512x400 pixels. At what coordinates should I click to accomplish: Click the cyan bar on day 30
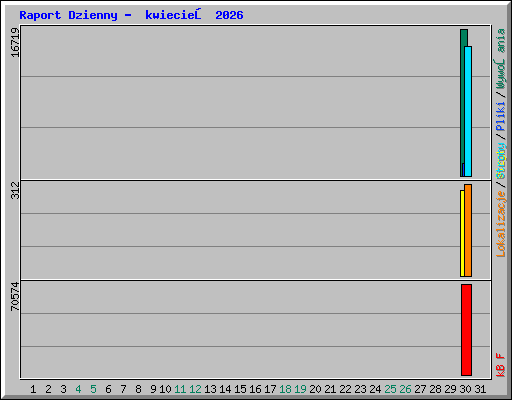468,111
